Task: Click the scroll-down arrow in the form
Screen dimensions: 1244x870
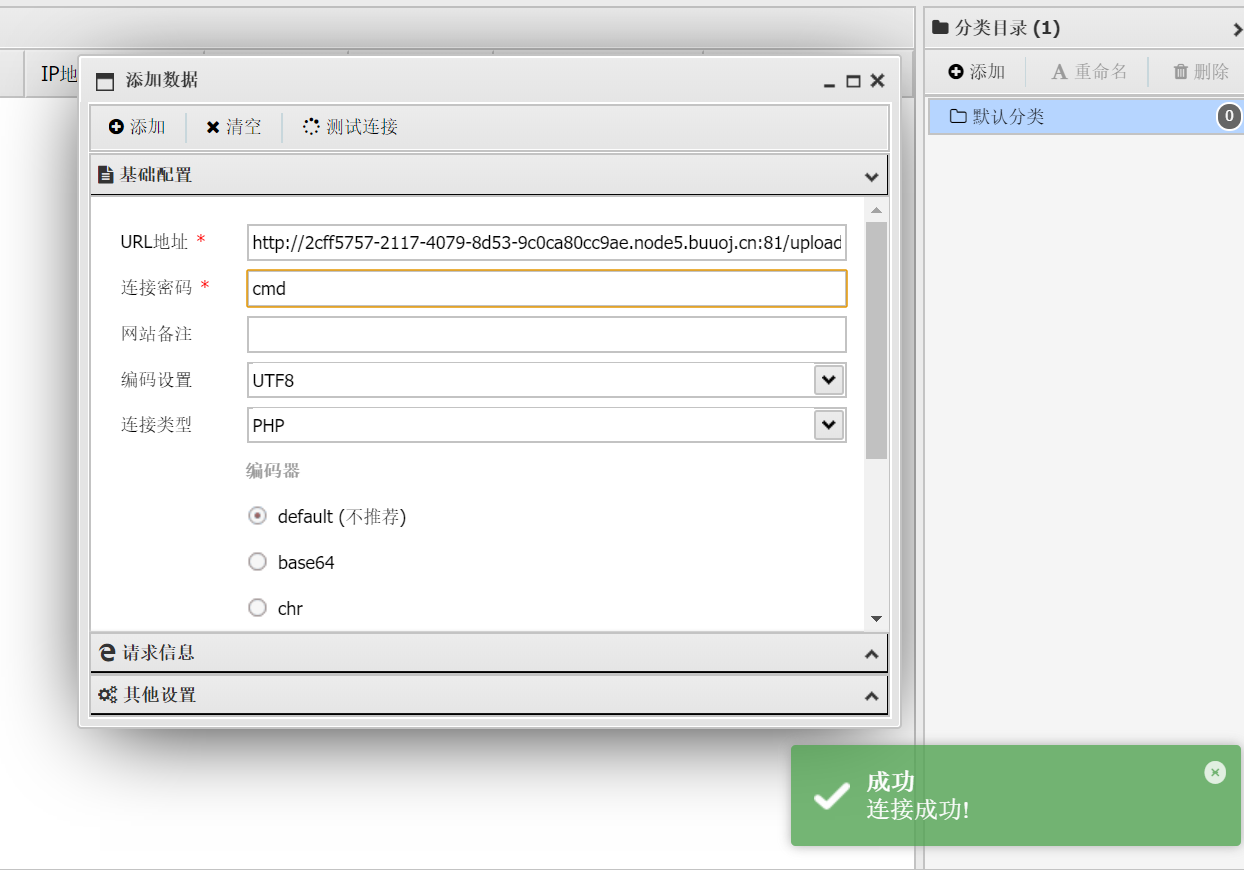Action: click(x=876, y=619)
